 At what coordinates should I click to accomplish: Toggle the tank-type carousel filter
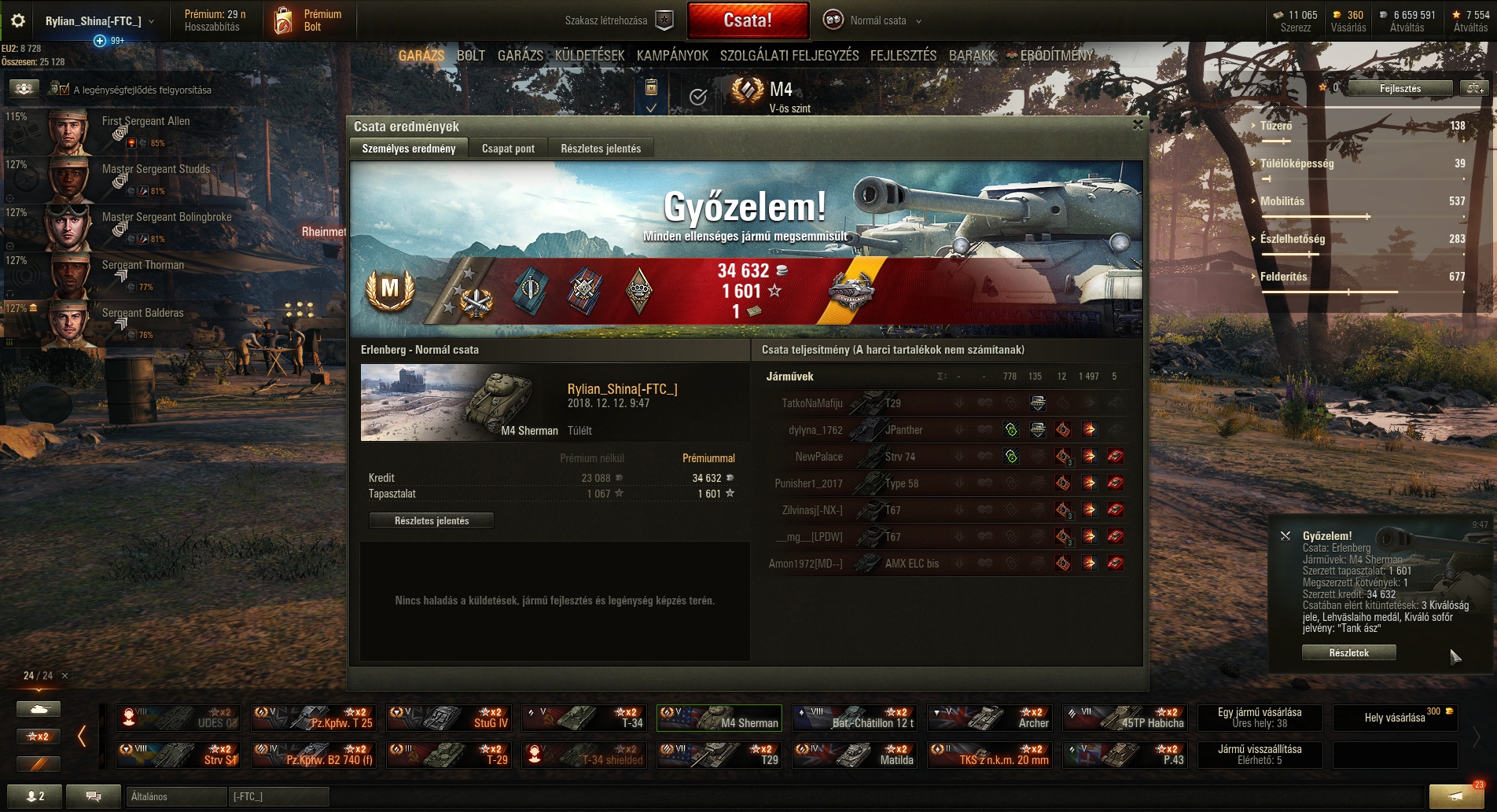pos(38,709)
